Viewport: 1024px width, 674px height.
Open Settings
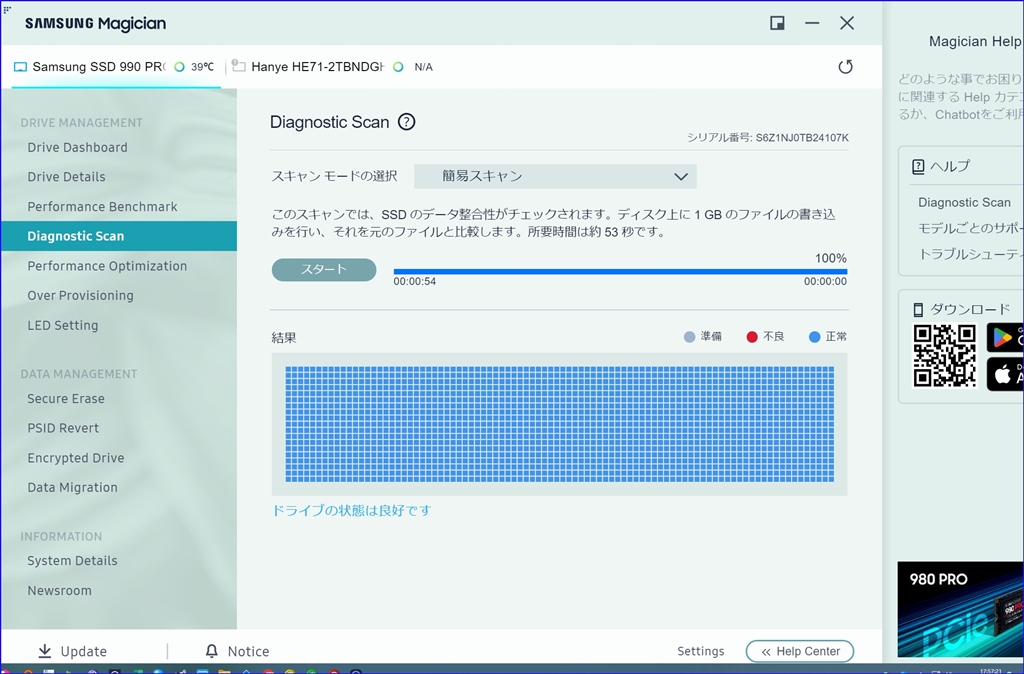701,650
